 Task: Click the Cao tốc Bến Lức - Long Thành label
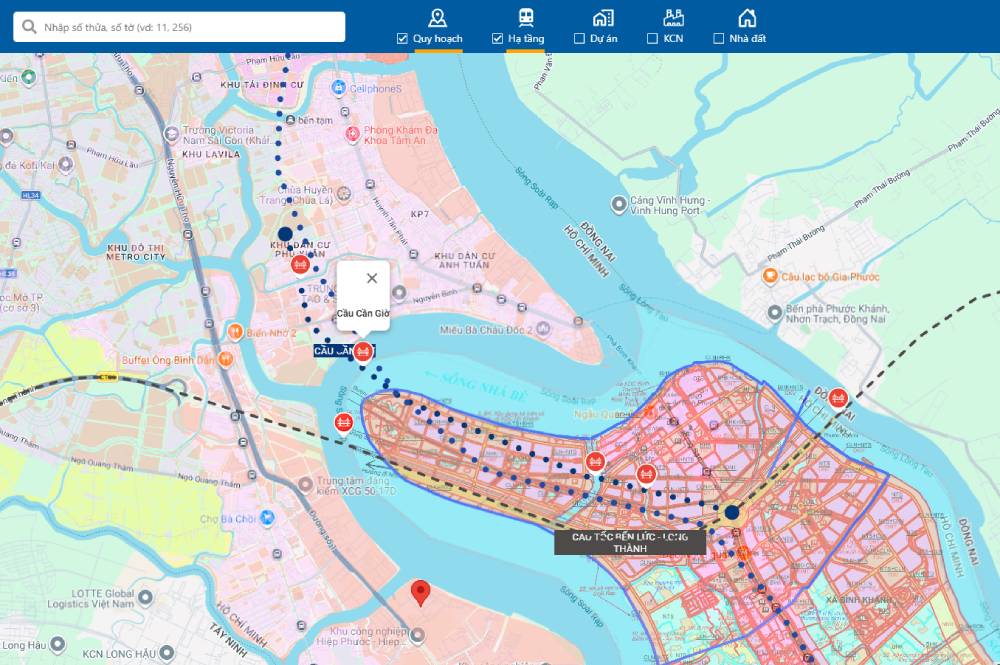[x=630, y=542]
